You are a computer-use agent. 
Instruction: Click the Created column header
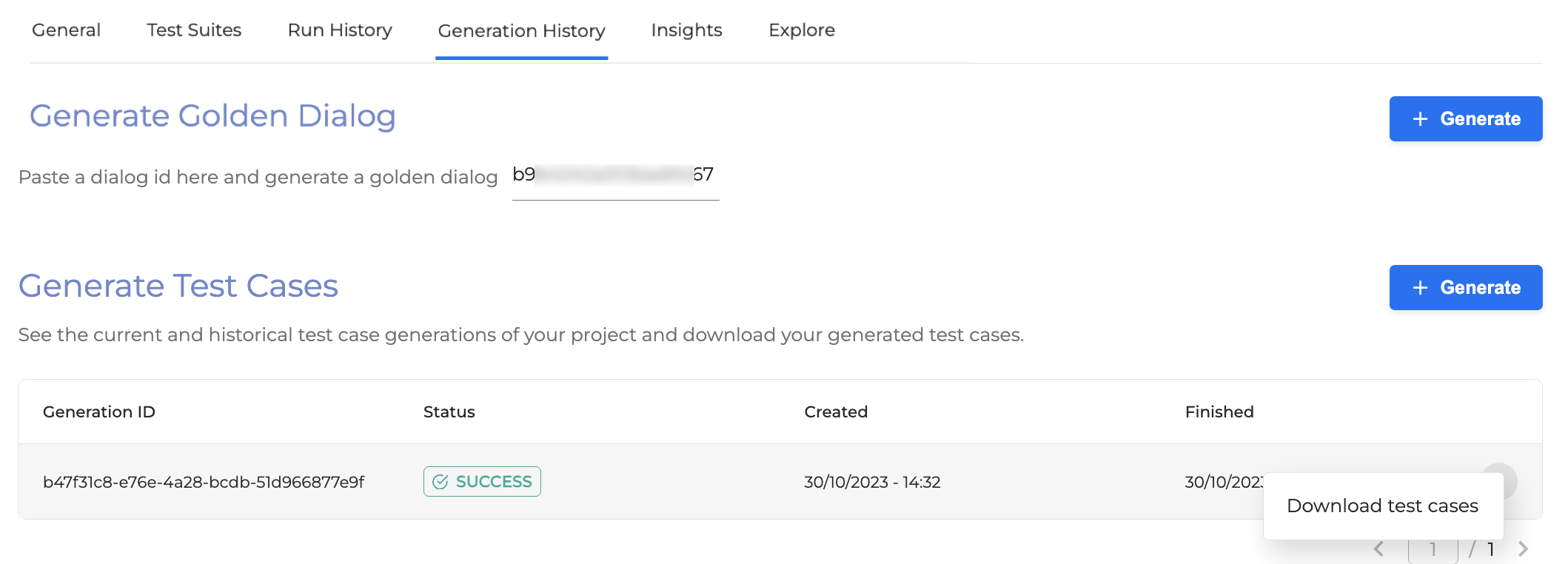point(835,412)
